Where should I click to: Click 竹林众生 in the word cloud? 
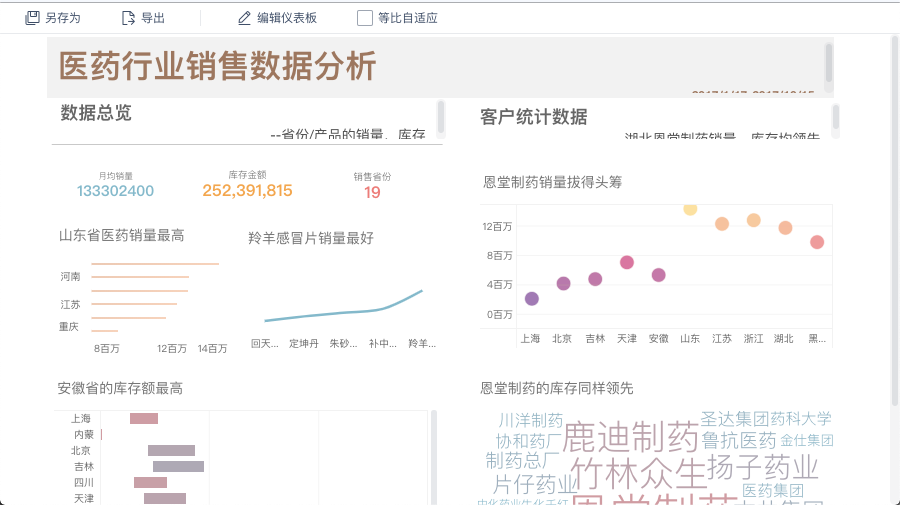tap(638, 471)
